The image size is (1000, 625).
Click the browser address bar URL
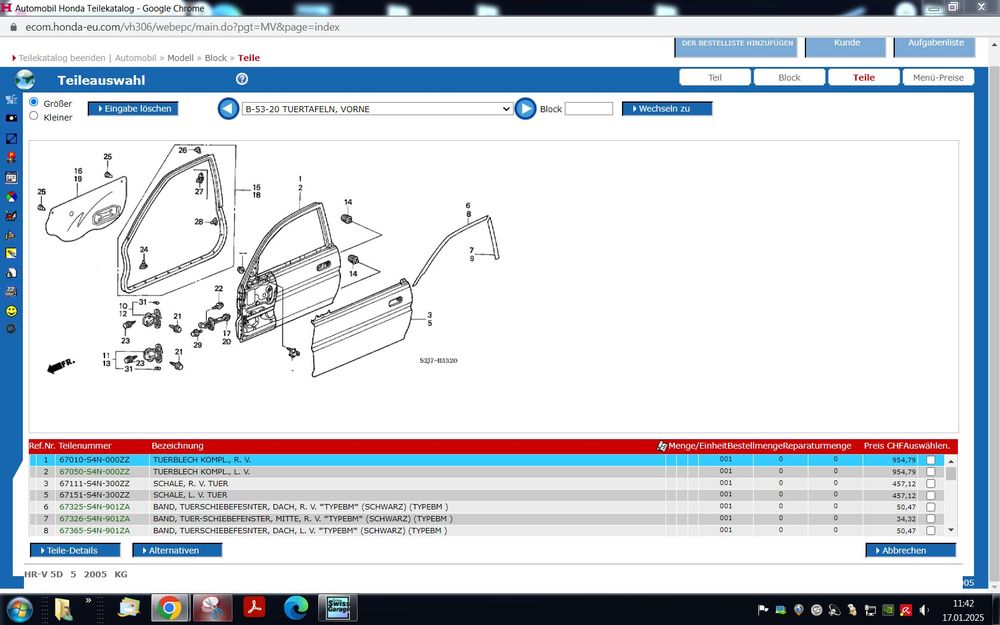[182, 27]
